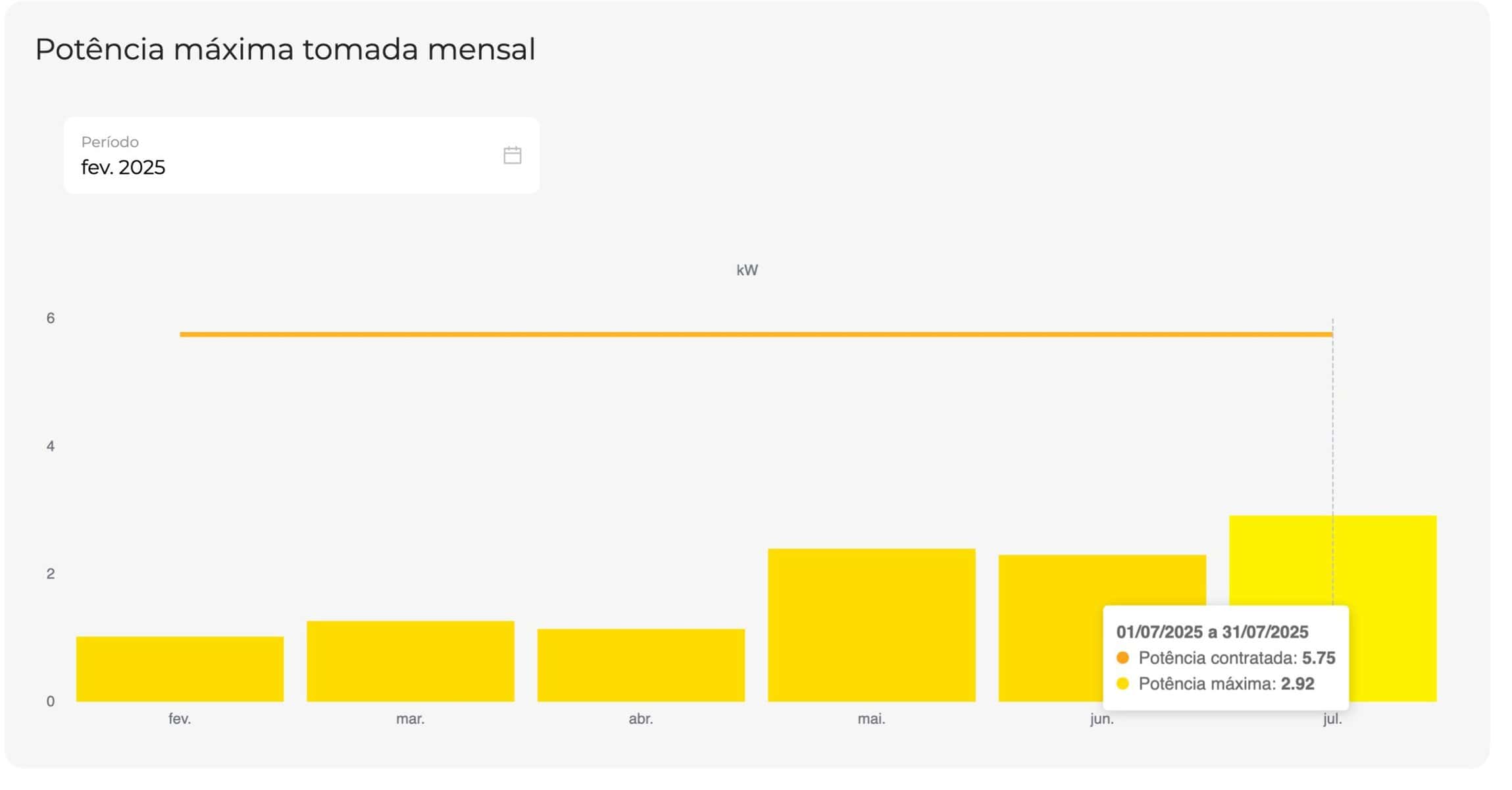Click the May (mai.) bar
Image resolution: width=1512 pixels, height=790 pixels.
871,625
